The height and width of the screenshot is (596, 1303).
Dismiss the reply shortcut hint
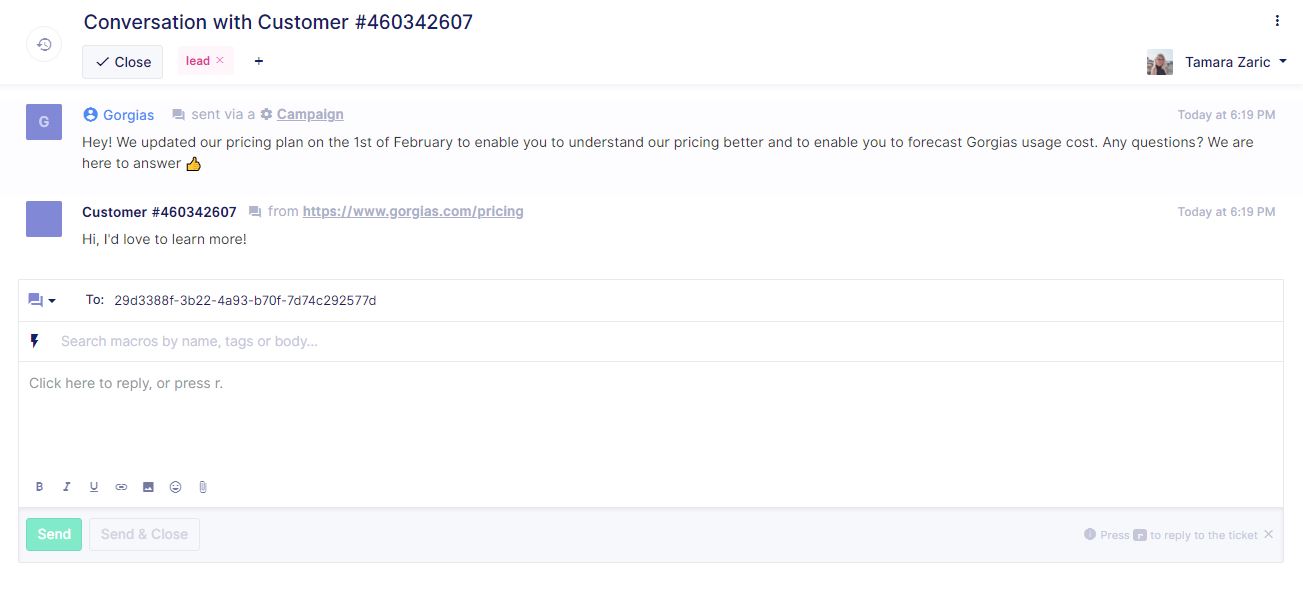pyautogui.click(x=1268, y=534)
